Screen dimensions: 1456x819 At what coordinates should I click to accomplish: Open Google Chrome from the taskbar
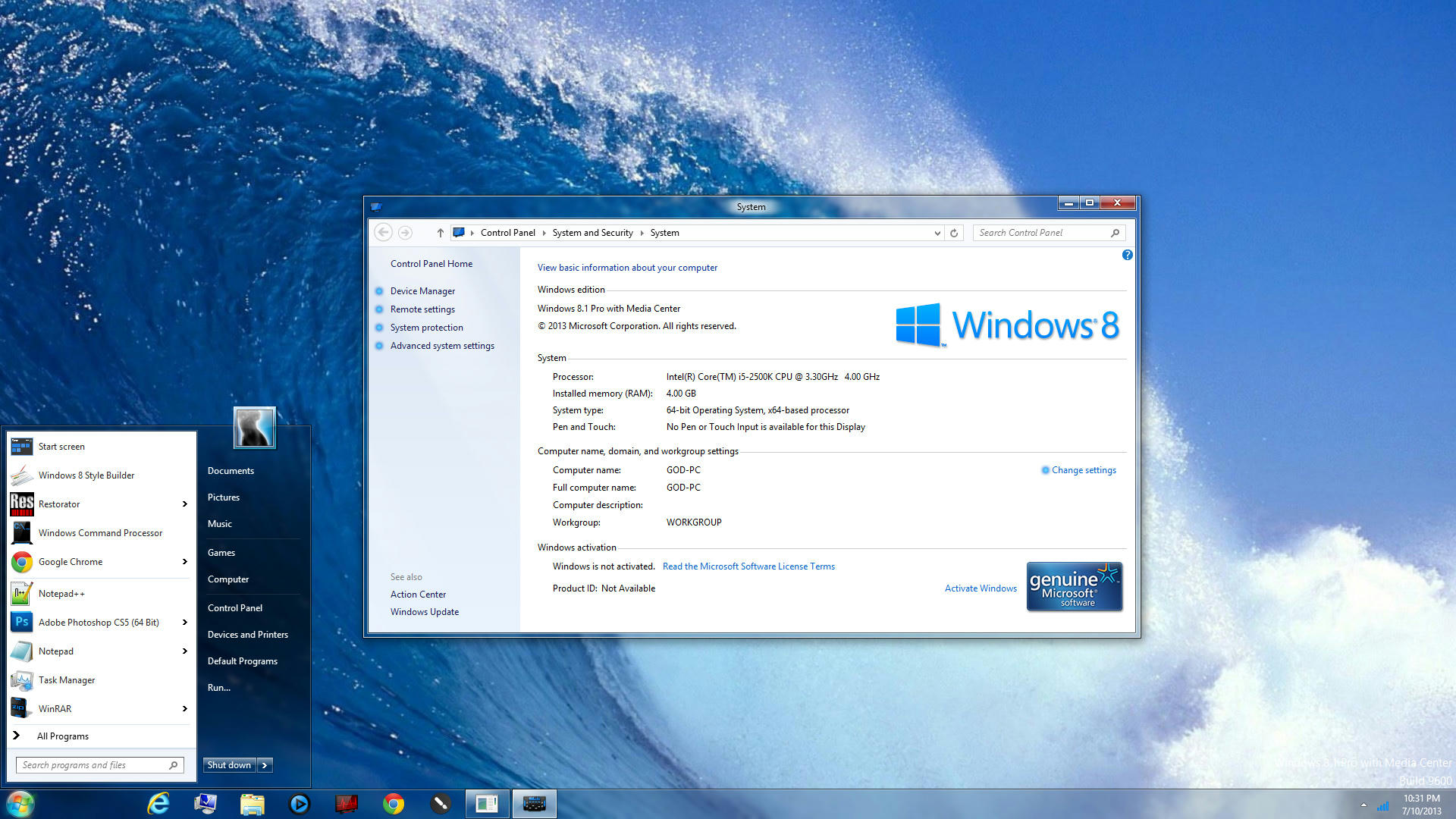coord(393,804)
